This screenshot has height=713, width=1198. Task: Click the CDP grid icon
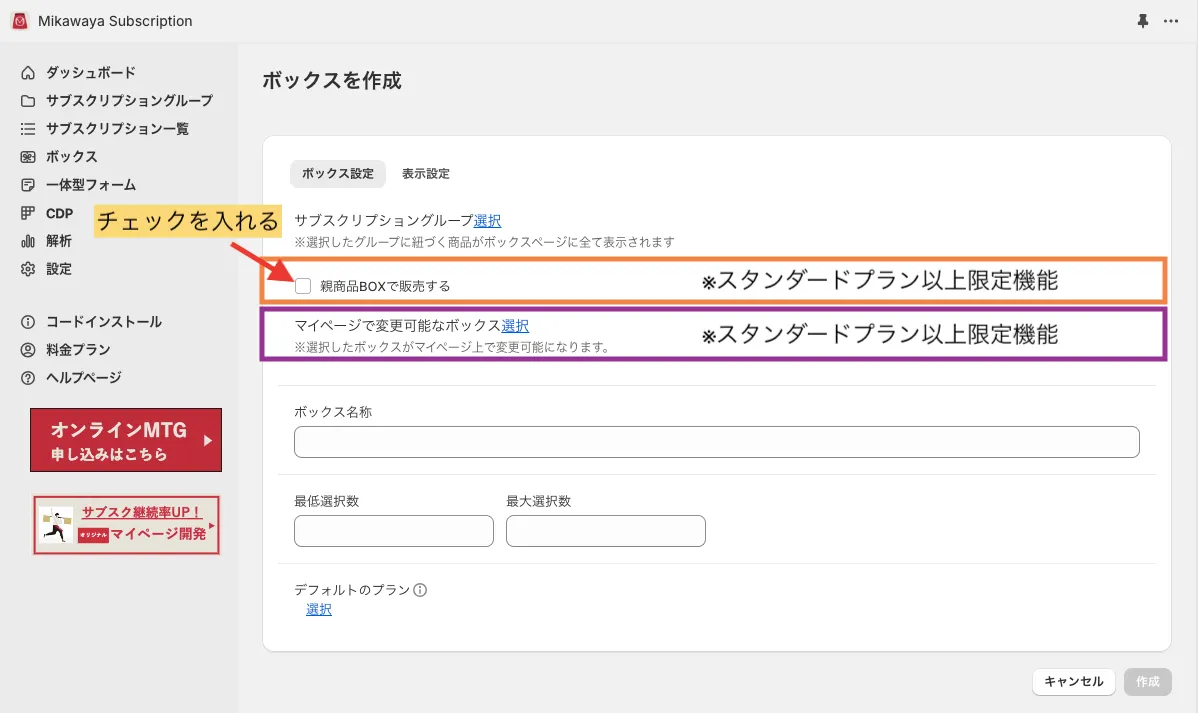tap(28, 213)
